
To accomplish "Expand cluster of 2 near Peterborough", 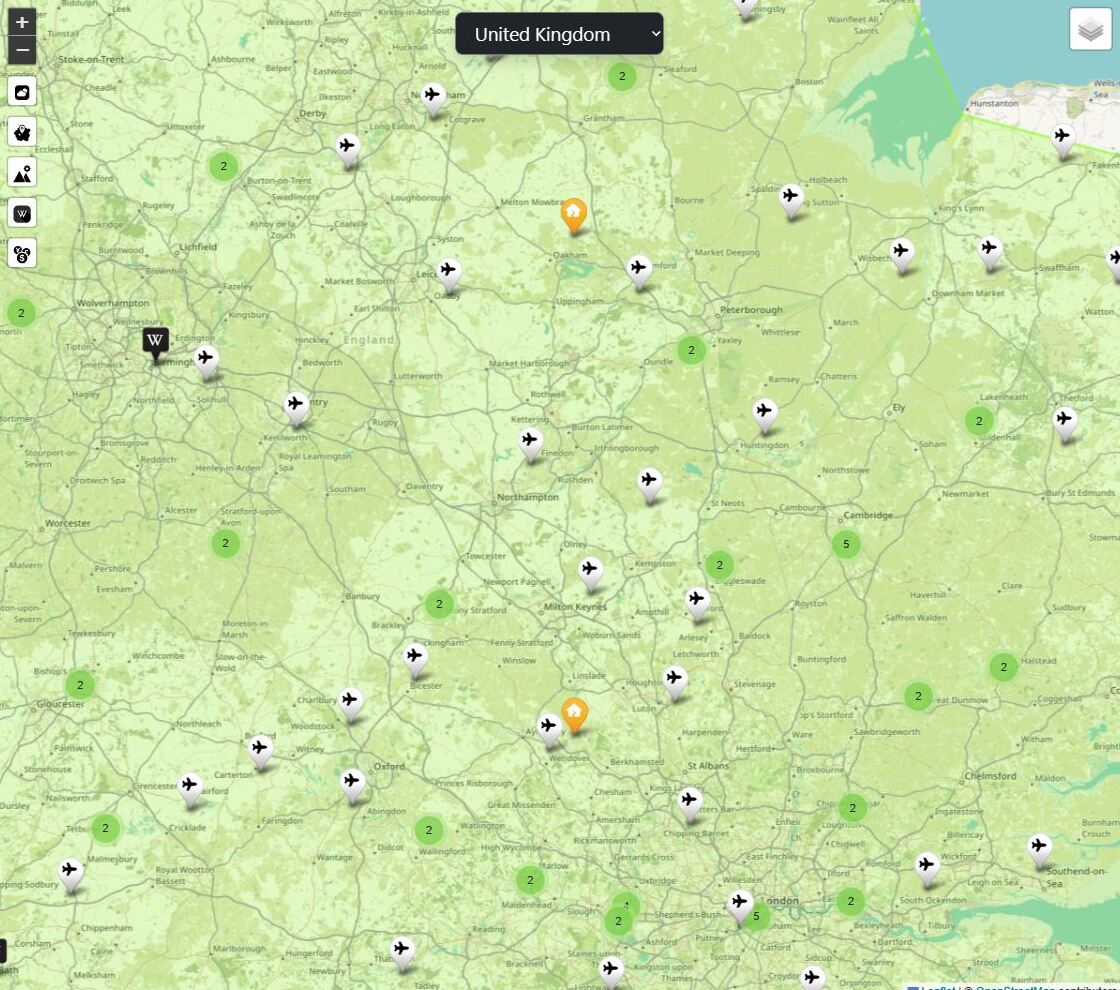I will point(691,350).
